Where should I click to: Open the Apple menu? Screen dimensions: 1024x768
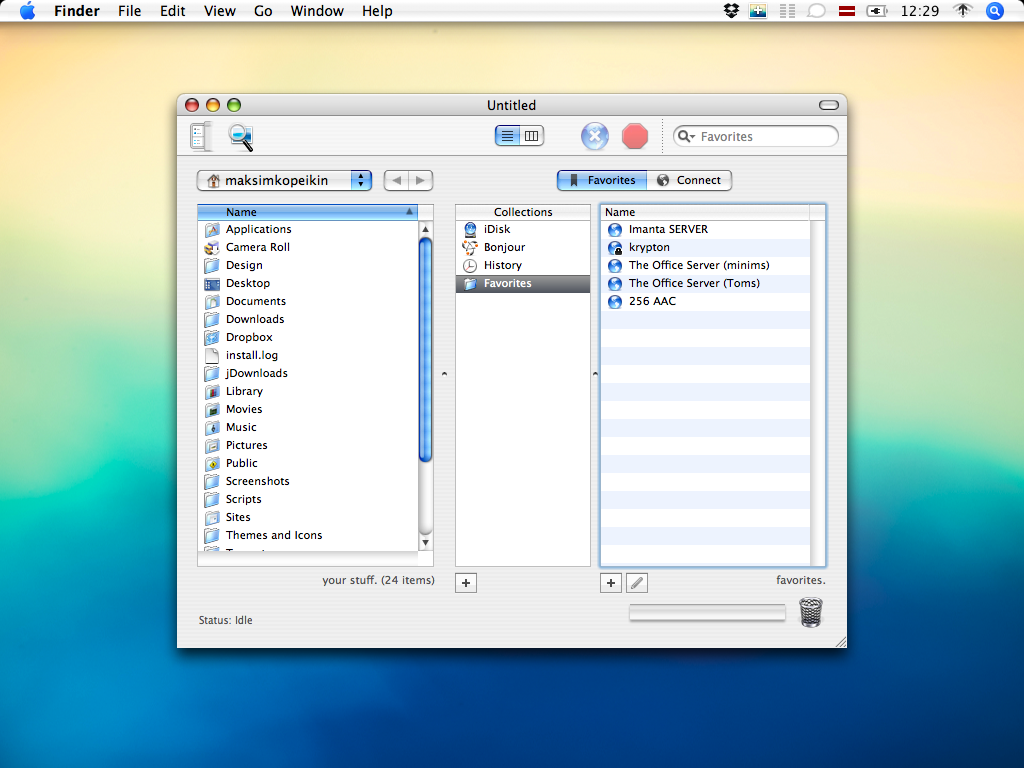pos(27,11)
